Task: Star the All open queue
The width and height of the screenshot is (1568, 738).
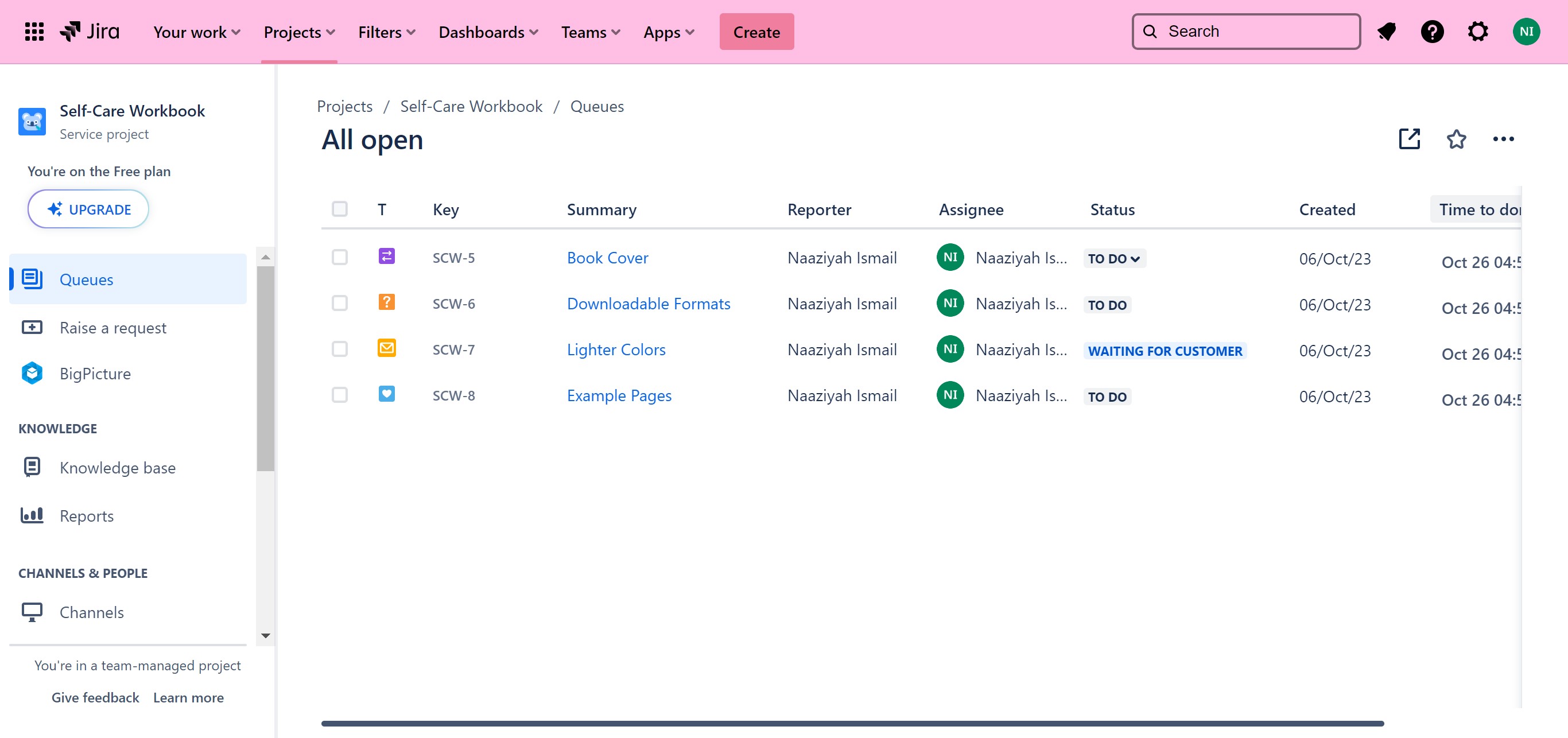Action: click(1456, 139)
